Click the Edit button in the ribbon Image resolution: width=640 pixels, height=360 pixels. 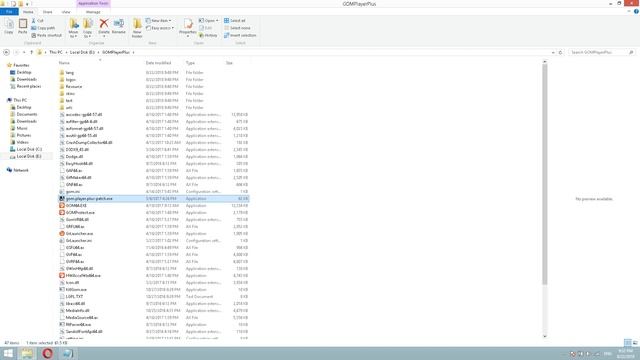tap(205, 28)
